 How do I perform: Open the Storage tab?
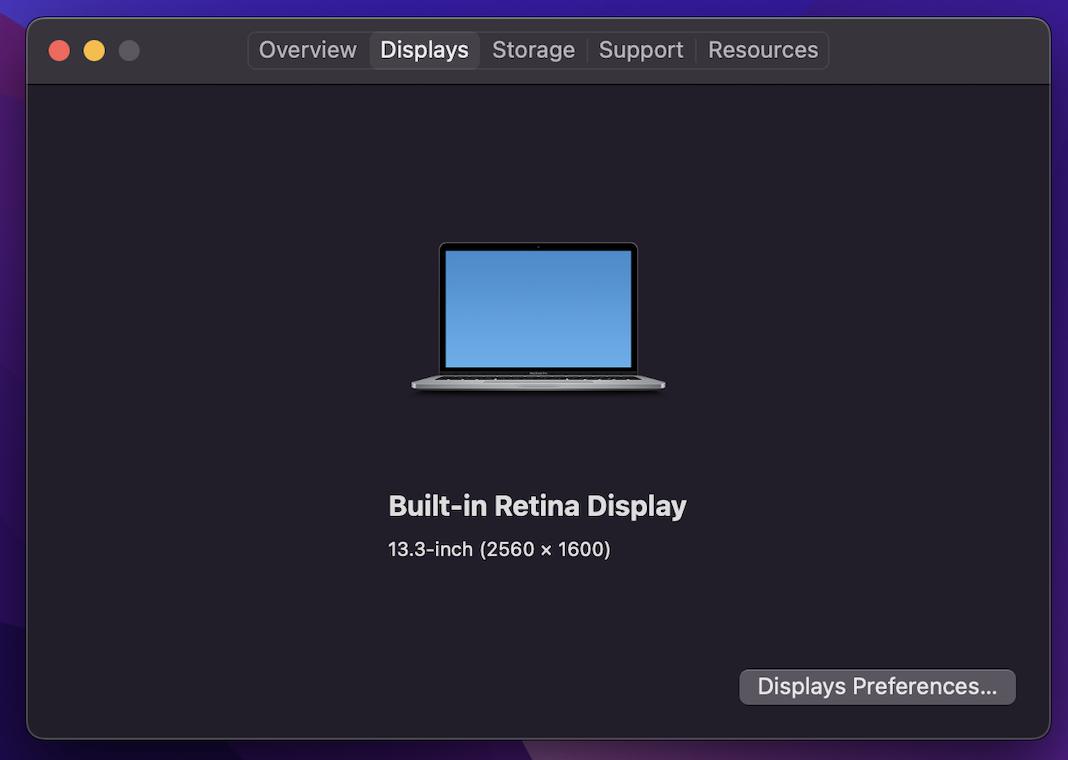(x=533, y=50)
